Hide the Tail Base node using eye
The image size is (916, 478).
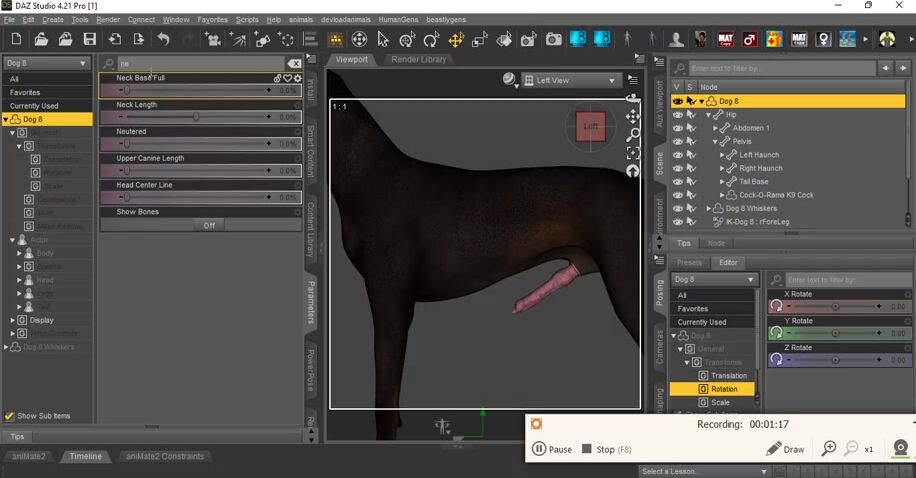pyautogui.click(x=677, y=182)
